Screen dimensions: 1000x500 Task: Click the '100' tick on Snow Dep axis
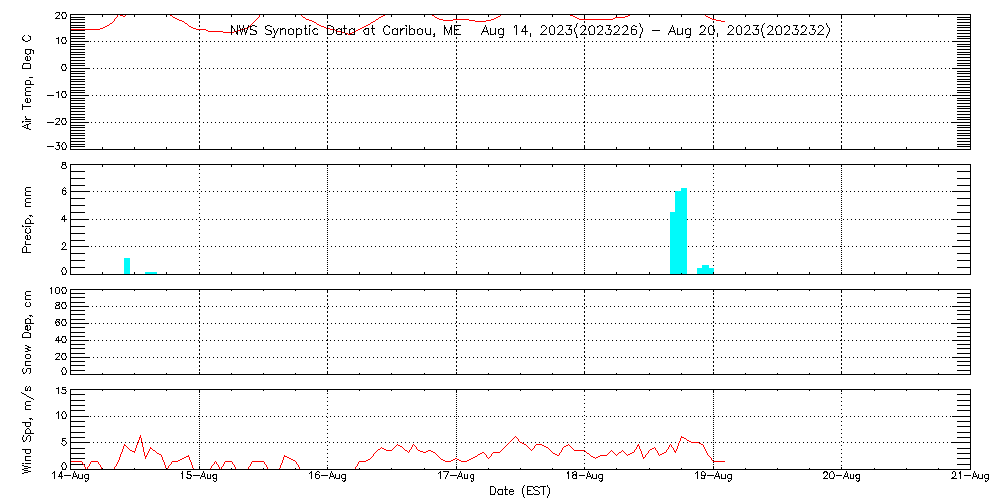(58, 291)
